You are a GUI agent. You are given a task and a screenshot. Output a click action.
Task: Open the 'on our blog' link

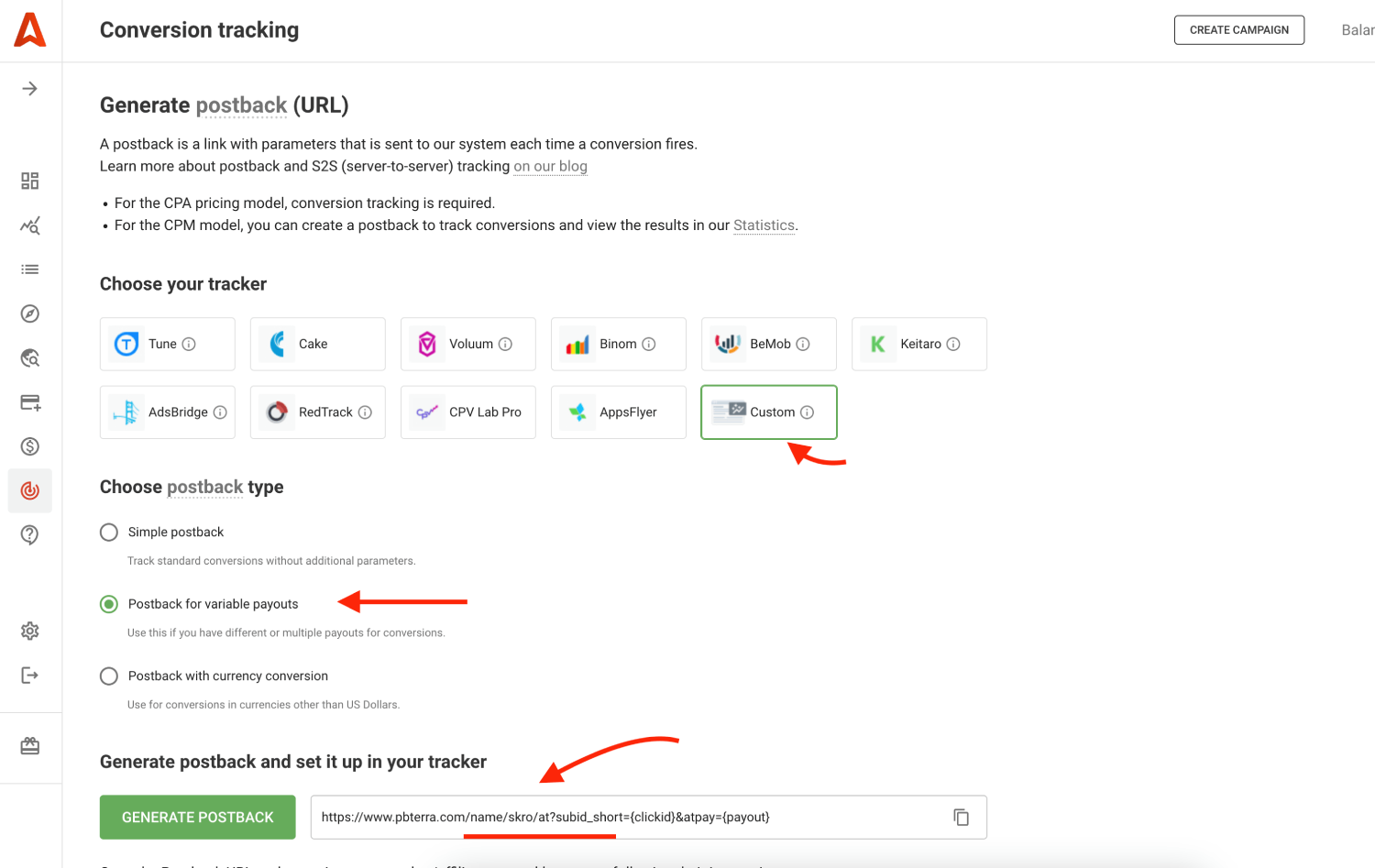[550, 166]
